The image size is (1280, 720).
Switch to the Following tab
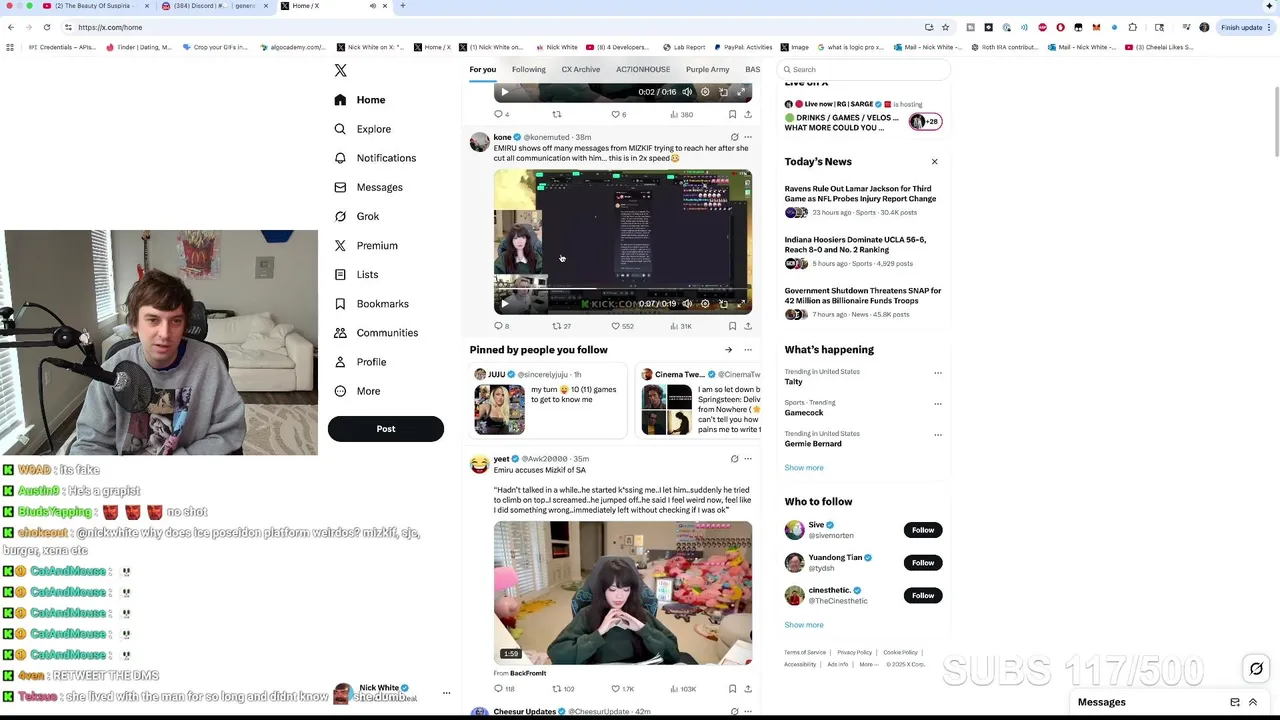point(529,69)
